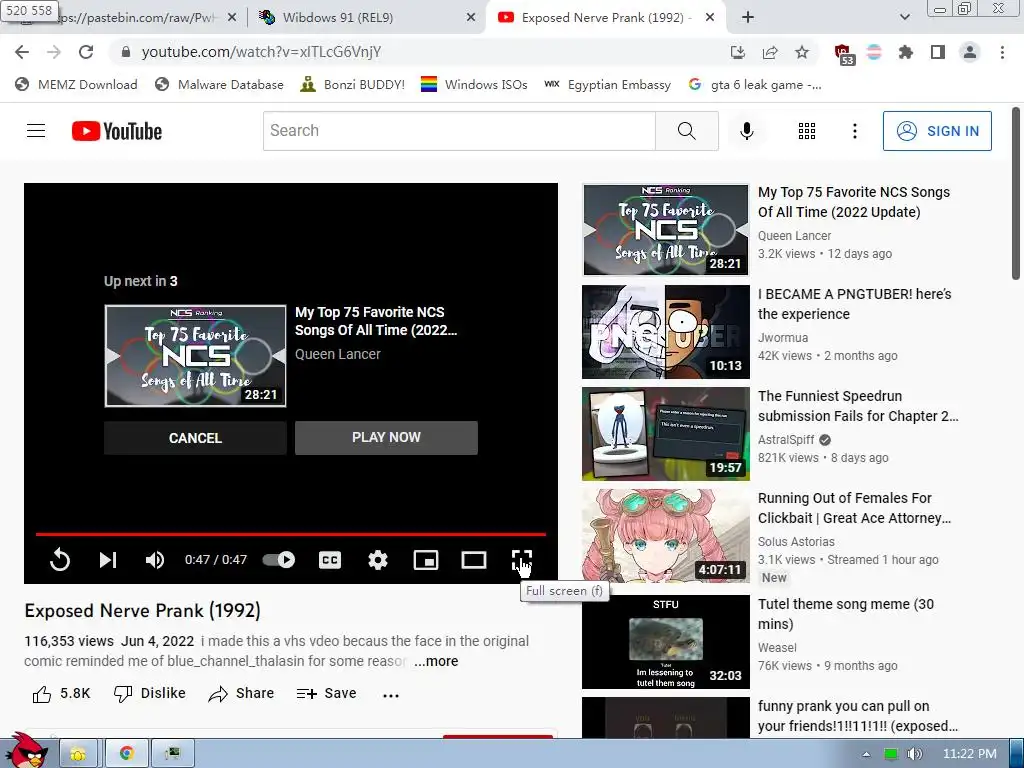Click PLAY NOW button
1024x768 pixels.
pyautogui.click(x=386, y=438)
